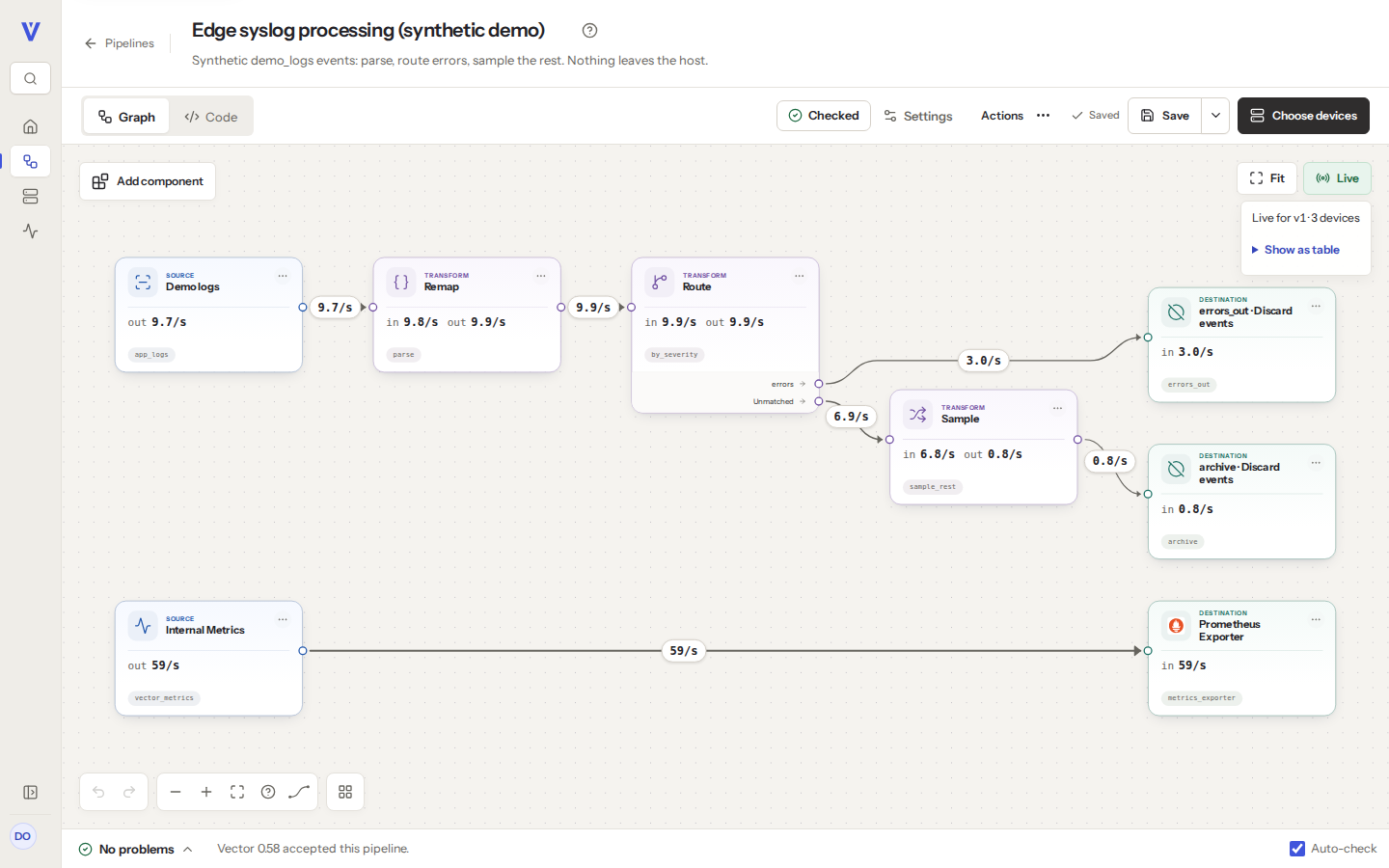The image size is (1389, 868).
Task: Click the redo arrow in canvas toolbar
Action: click(x=129, y=792)
